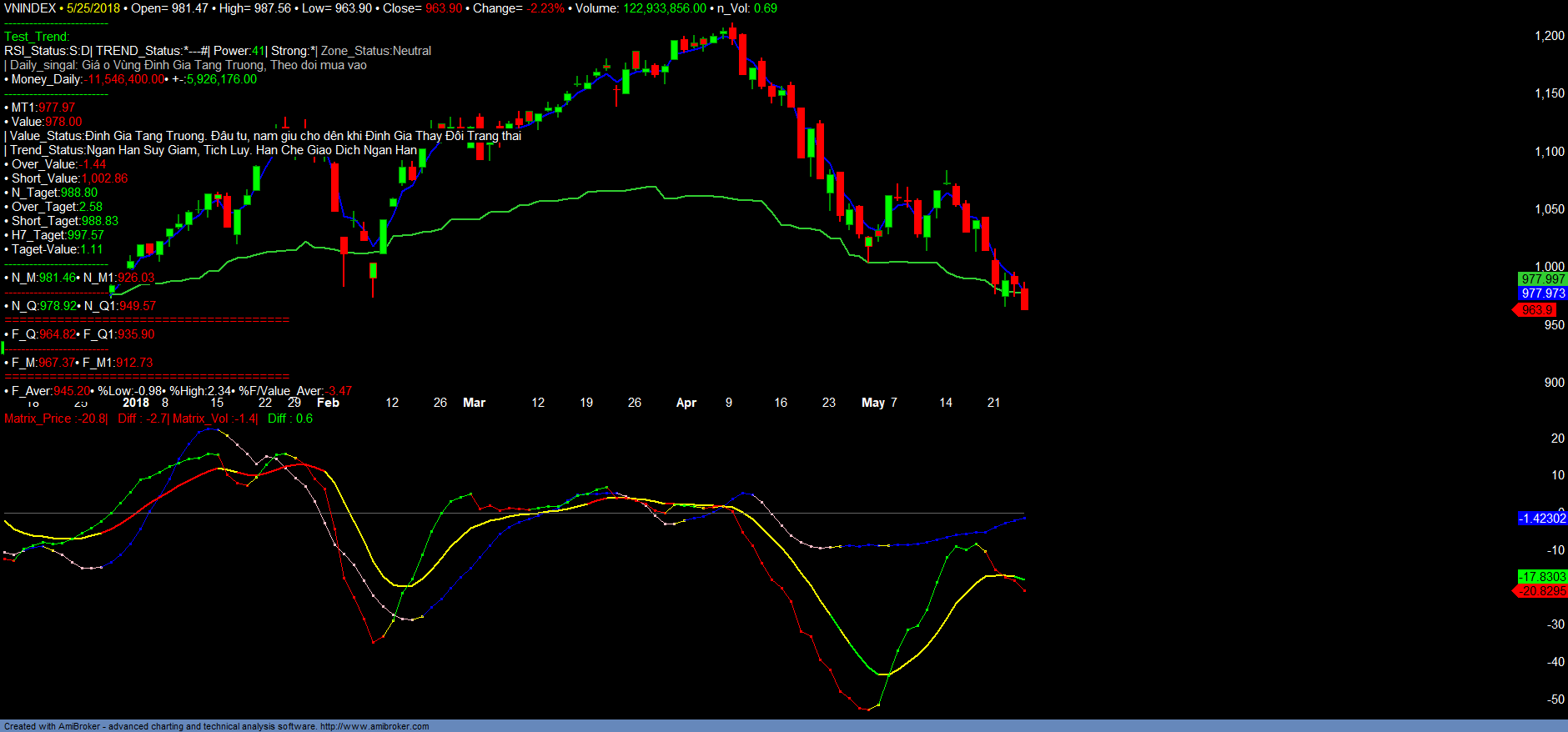
Task: Click the green Test_Trend indicator label
Action: click(x=37, y=37)
